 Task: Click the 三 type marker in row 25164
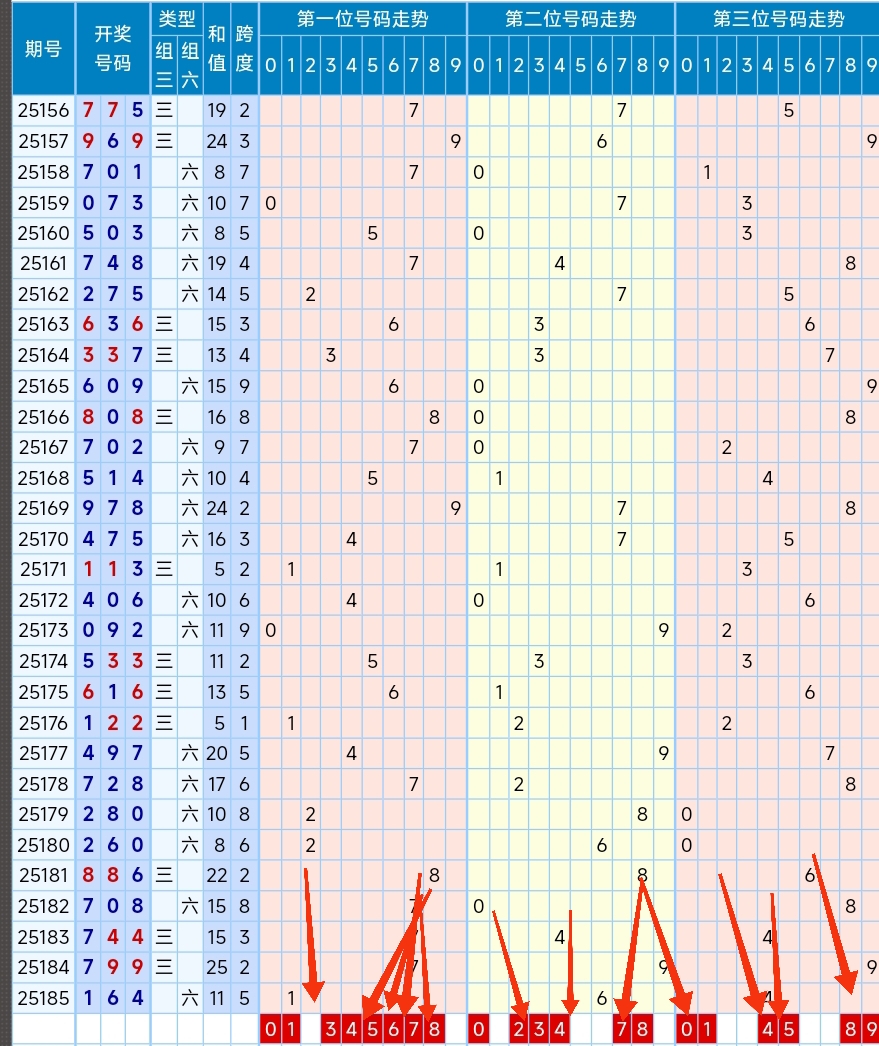164,355
